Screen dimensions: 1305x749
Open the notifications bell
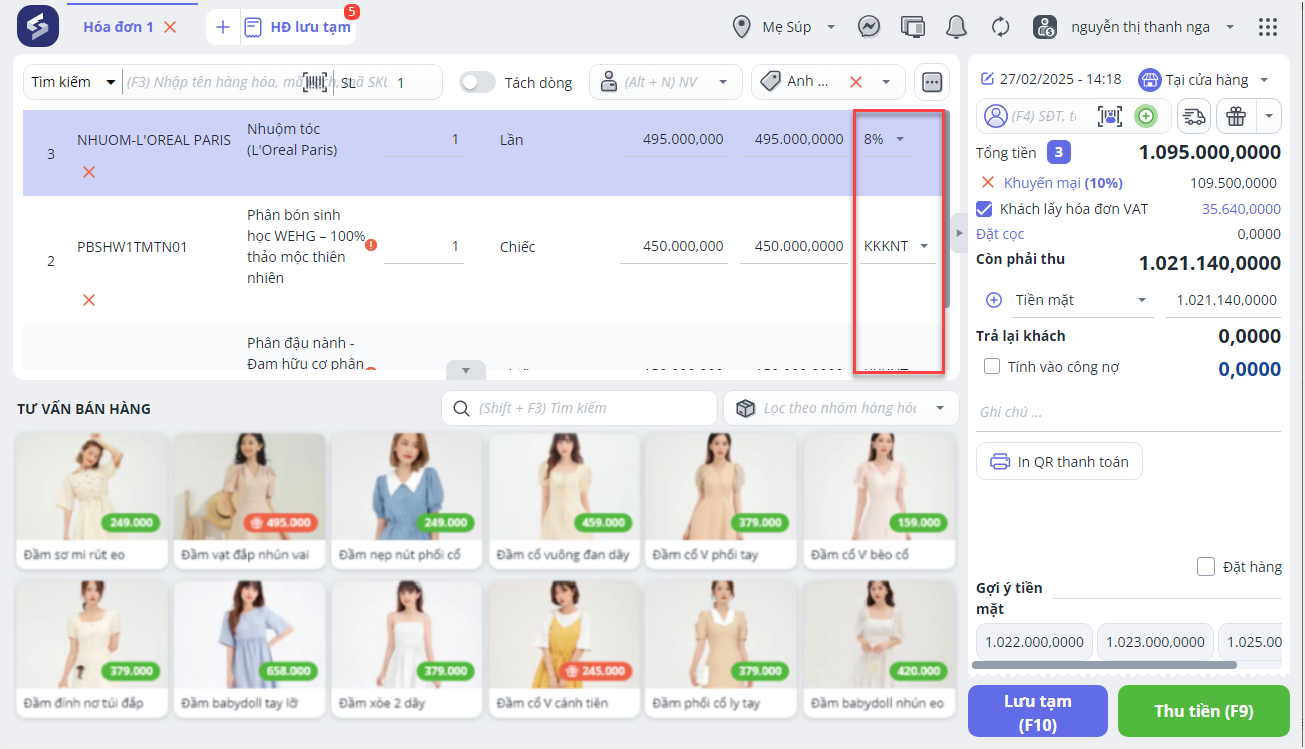tap(957, 27)
